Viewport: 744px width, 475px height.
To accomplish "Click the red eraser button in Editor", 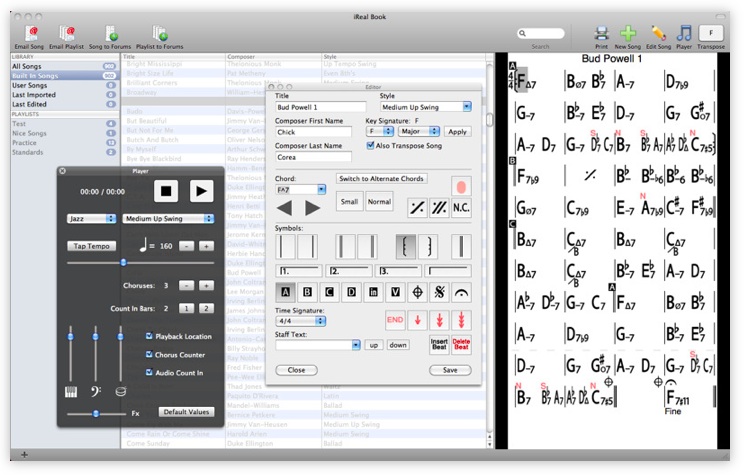I will 461,186.
